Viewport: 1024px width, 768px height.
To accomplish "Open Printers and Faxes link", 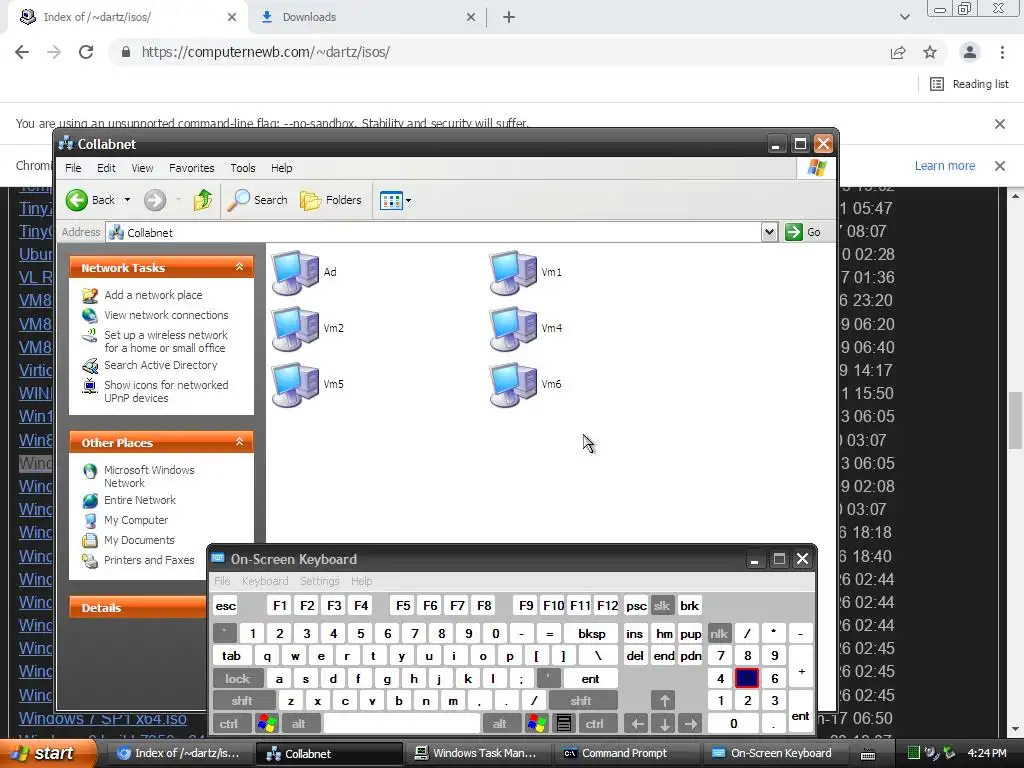I will (149, 560).
